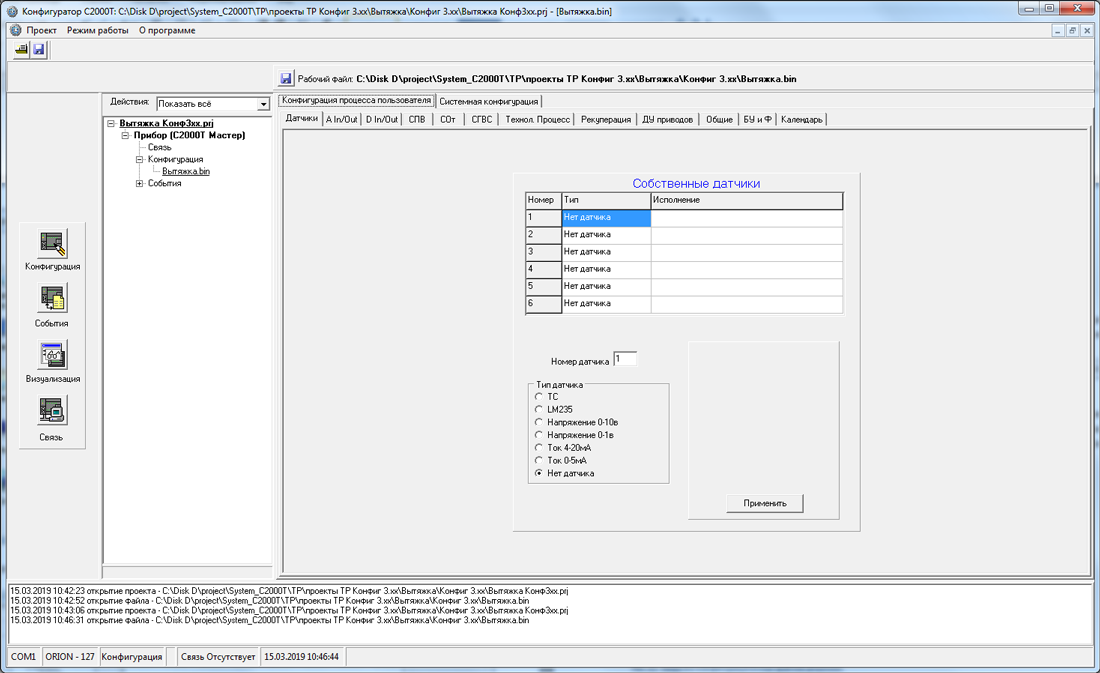Click the application icon in the menu bar
The width and height of the screenshot is (1100, 673).
pyautogui.click(x=15, y=30)
